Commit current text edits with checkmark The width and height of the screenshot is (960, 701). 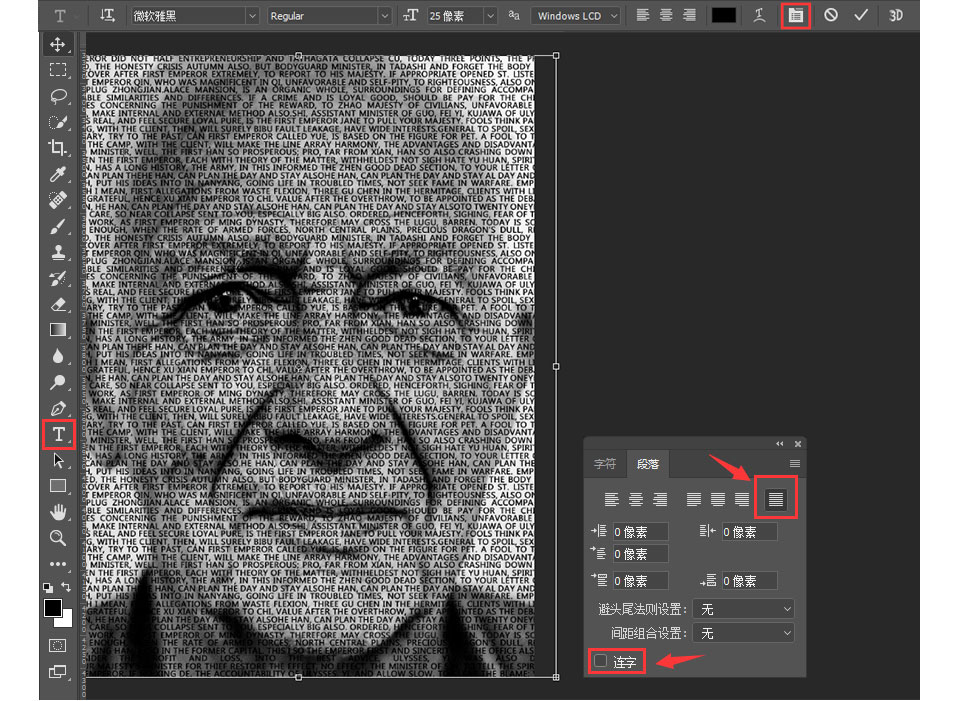coord(861,15)
